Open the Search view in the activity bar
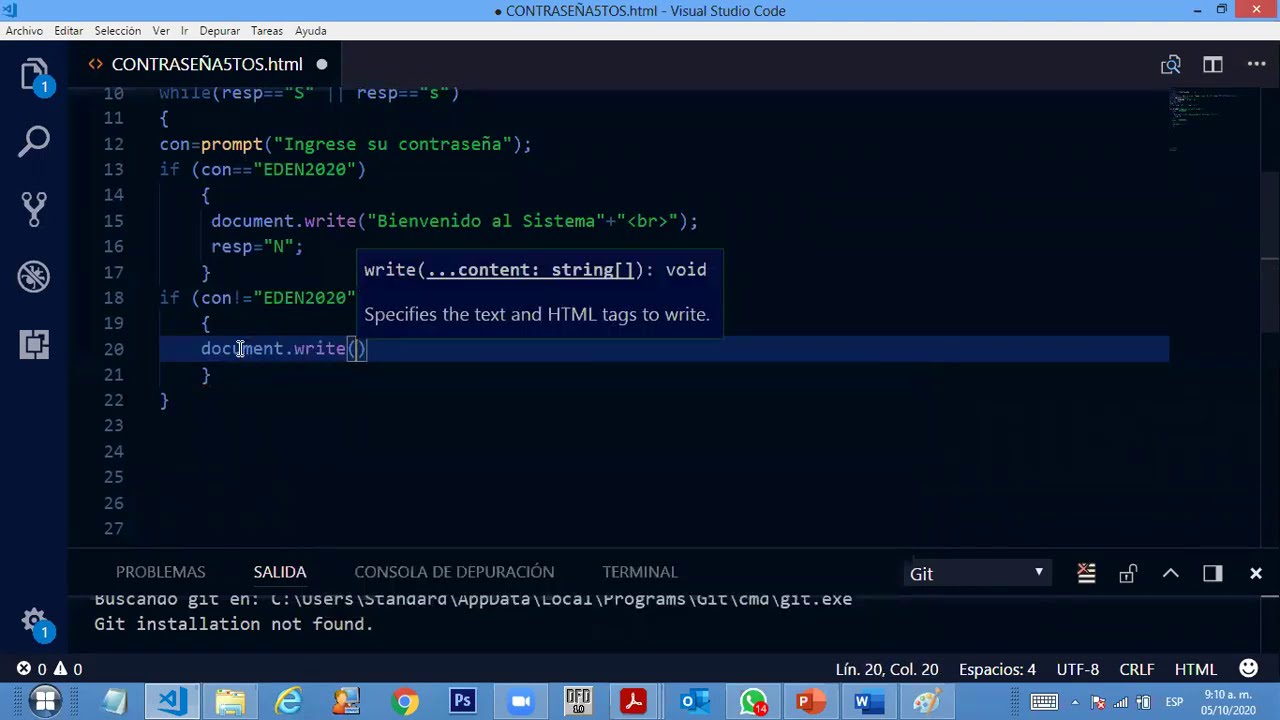Screen dimensions: 1280x720 pyautogui.click(x=34, y=141)
